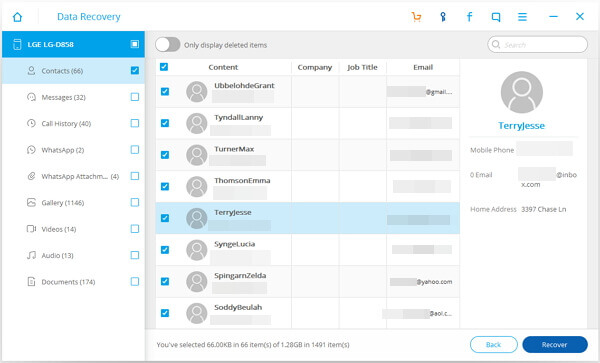Viewport: 600px width, 363px height.
Task: Click the WhatsApp icon in sidebar
Action: click(x=31, y=150)
